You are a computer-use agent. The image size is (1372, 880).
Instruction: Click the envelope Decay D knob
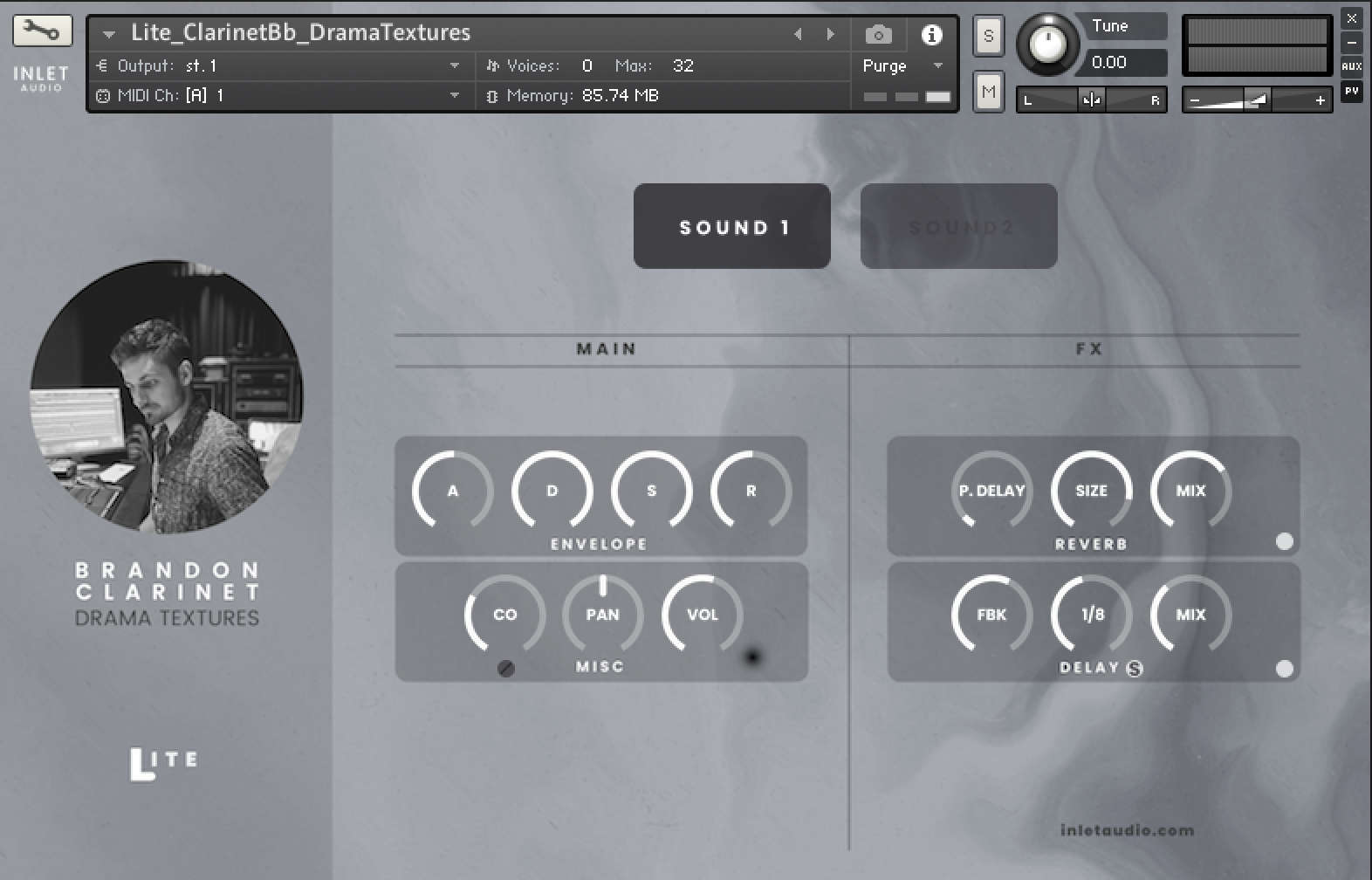pos(552,490)
